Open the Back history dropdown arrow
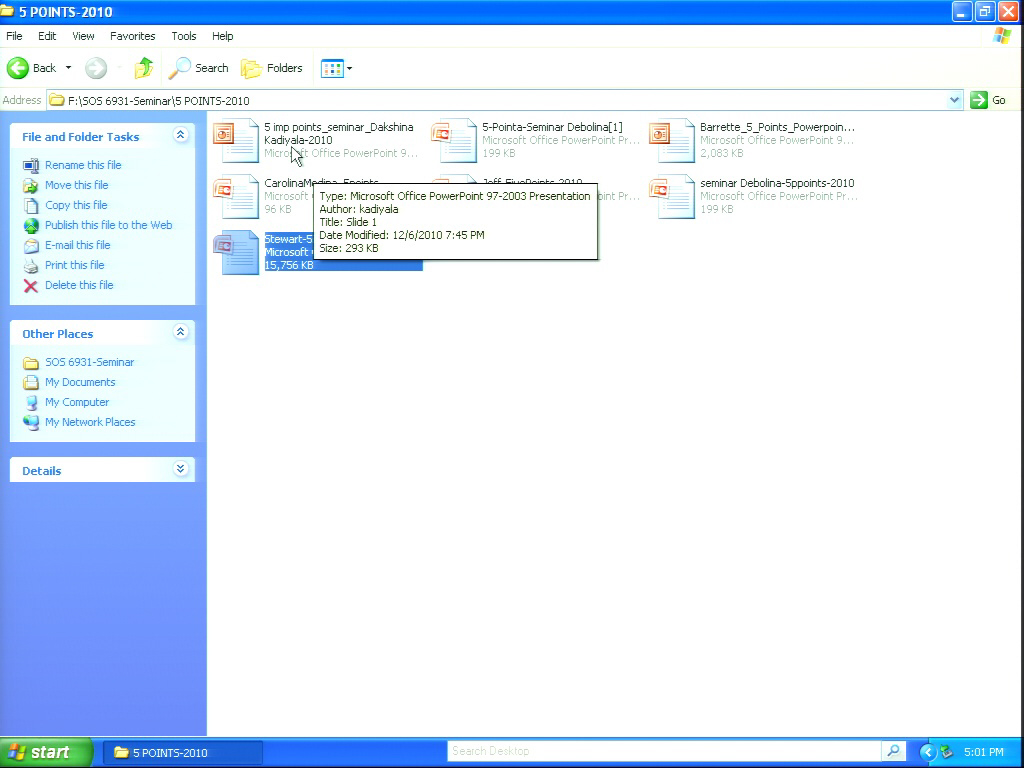The width and height of the screenshot is (1024, 768). click(68, 68)
